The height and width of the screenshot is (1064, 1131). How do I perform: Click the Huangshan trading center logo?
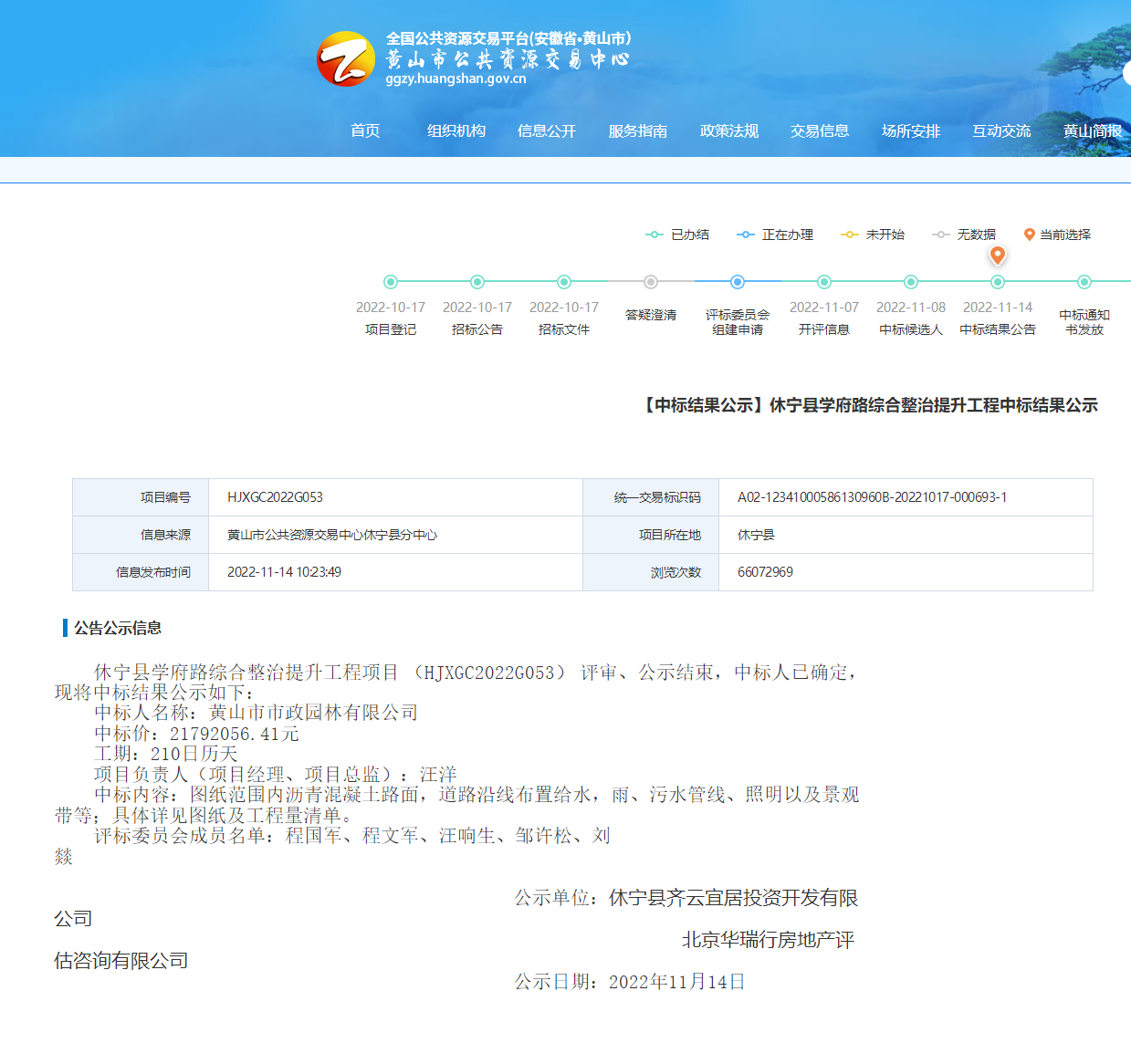[345, 59]
